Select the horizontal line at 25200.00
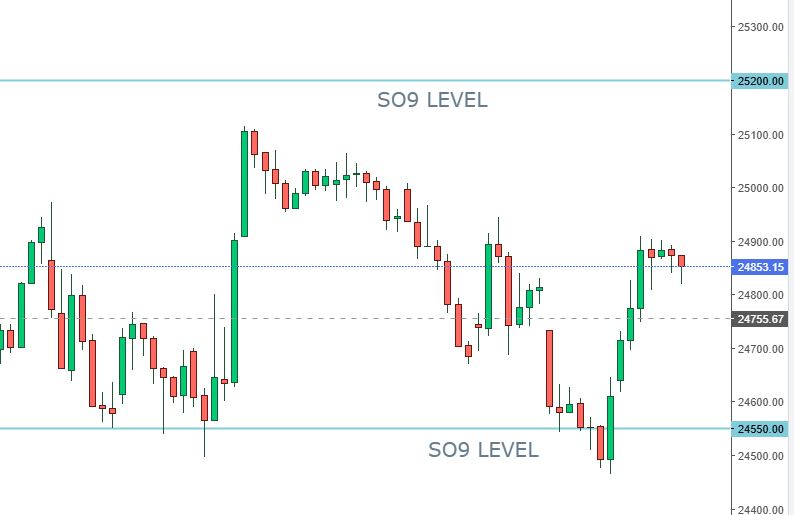The width and height of the screenshot is (794, 515). 366,81
